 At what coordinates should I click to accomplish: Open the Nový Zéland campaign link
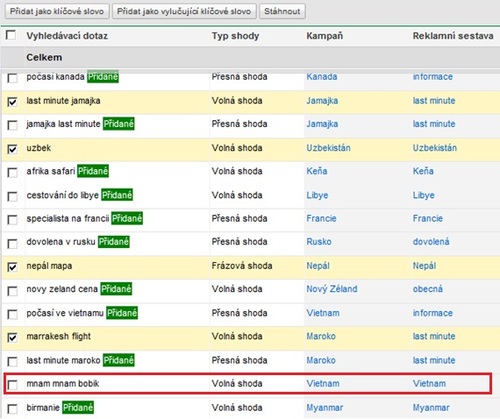tap(332, 289)
